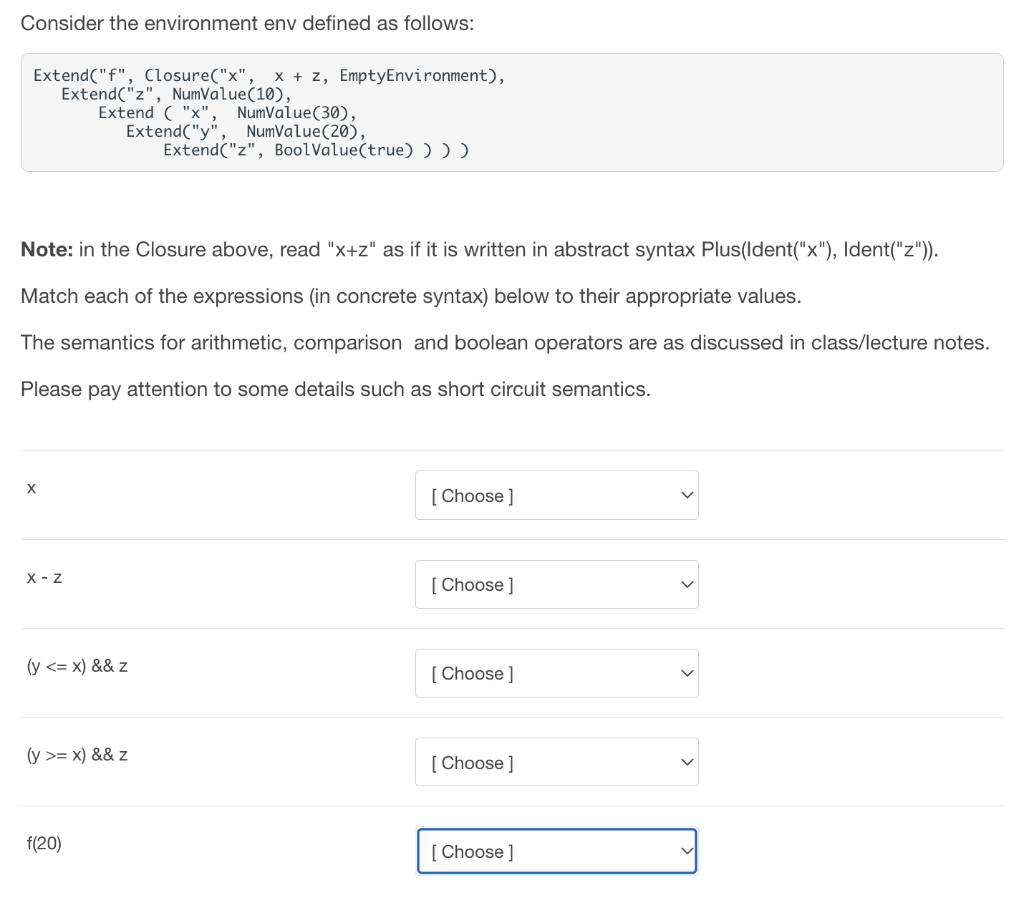Open the focused f(20) answer dropdown
1024x908 pixels.
[556, 851]
